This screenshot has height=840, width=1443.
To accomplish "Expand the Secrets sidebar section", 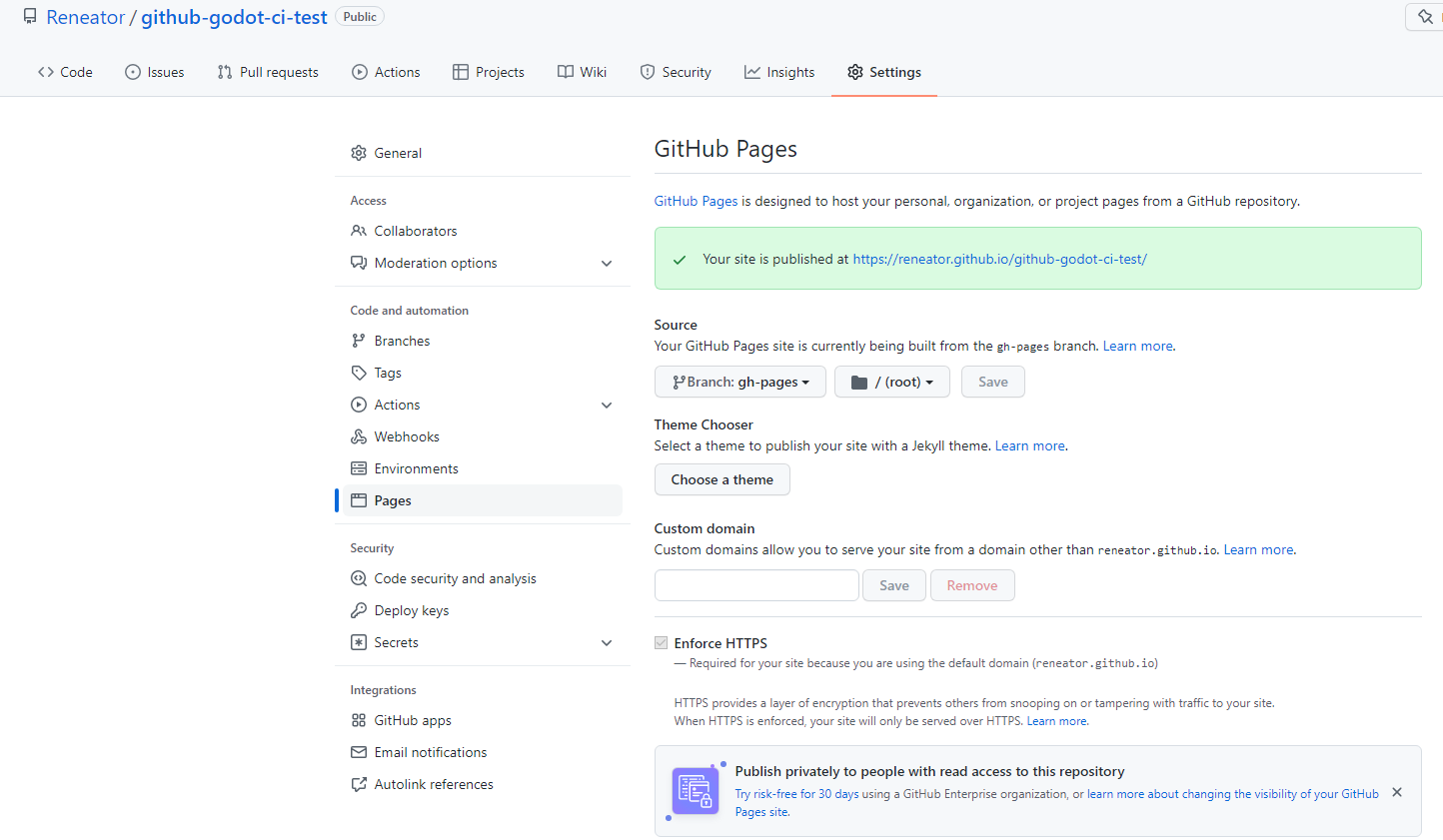I will pyautogui.click(x=607, y=643).
